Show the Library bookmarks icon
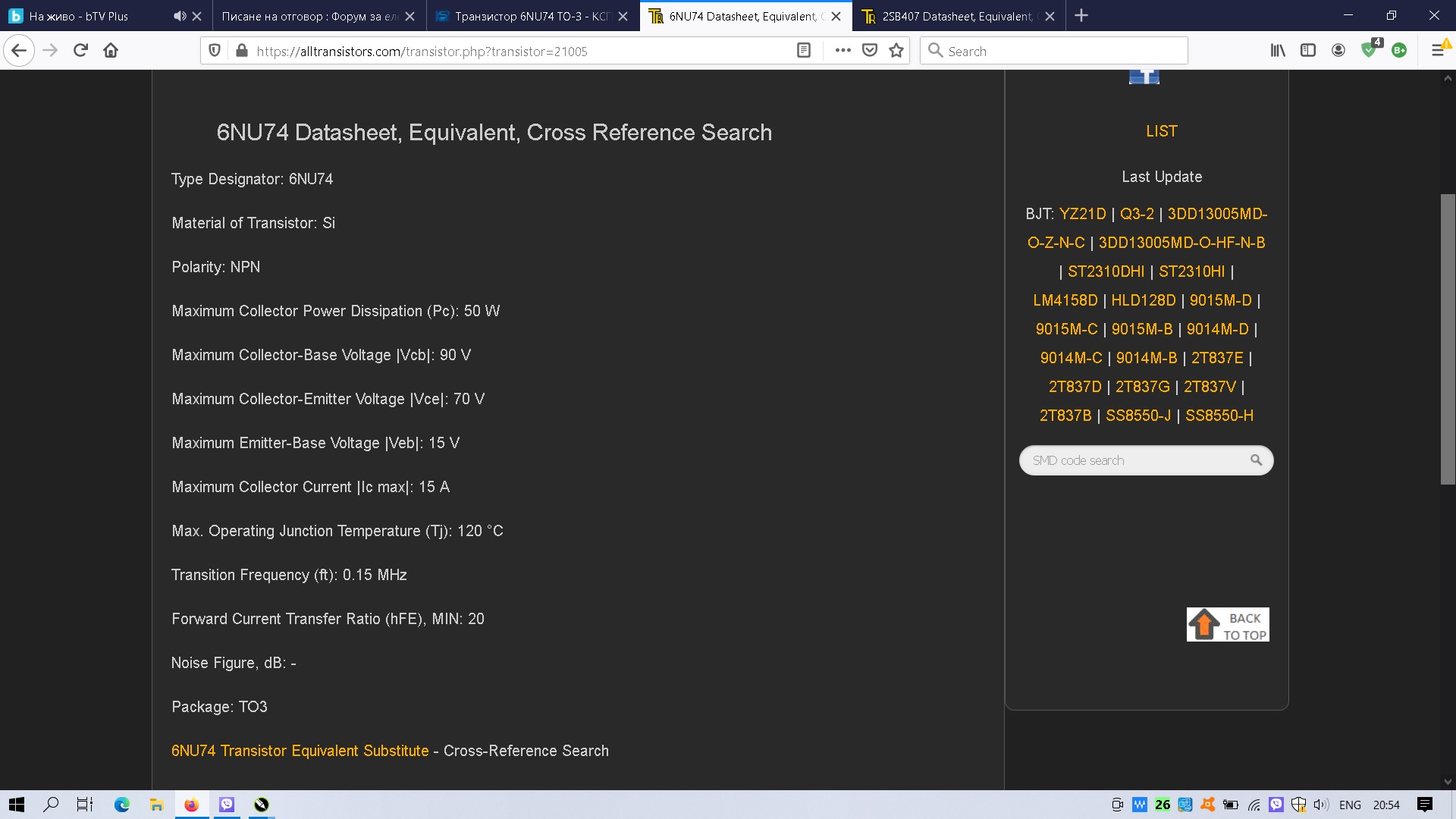Screen dimensions: 1456x819 (x=1278, y=51)
